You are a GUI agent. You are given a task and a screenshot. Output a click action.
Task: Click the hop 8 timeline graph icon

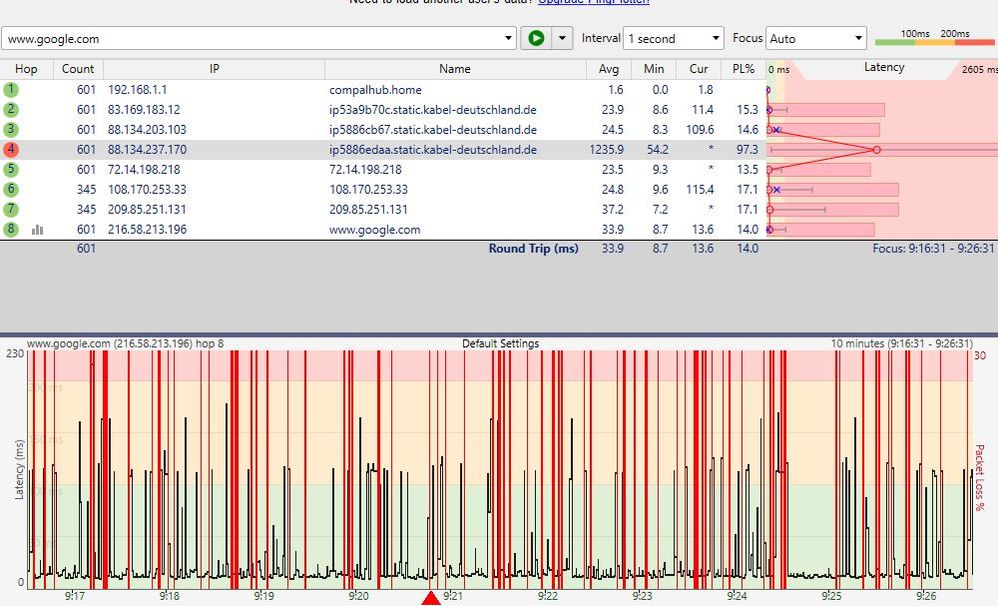[38, 230]
